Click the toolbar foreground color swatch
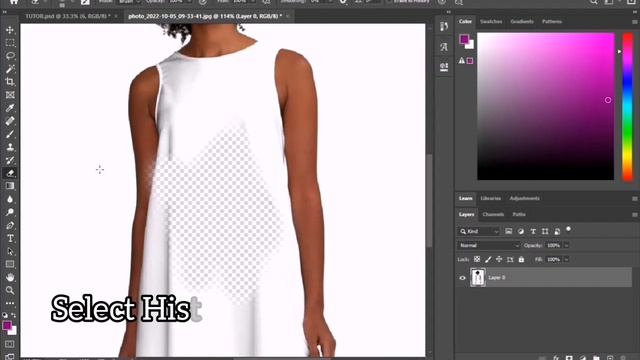Image resolution: width=640 pixels, height=360 pixels. pos(7,326)
